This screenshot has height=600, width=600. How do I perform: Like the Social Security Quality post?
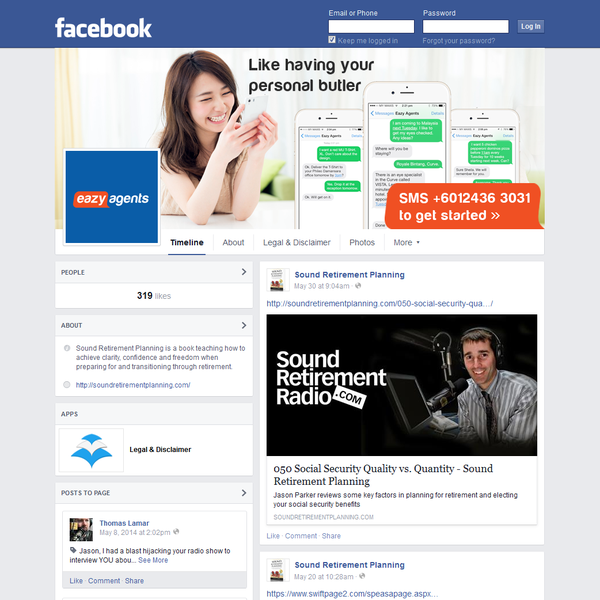point(273,536)
